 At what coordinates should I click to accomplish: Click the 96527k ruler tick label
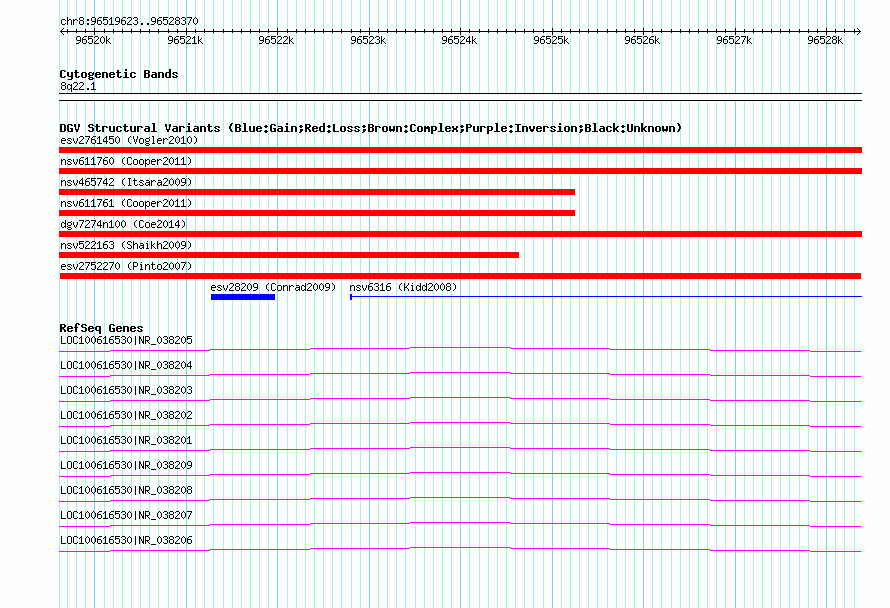(x=734, y=40)
